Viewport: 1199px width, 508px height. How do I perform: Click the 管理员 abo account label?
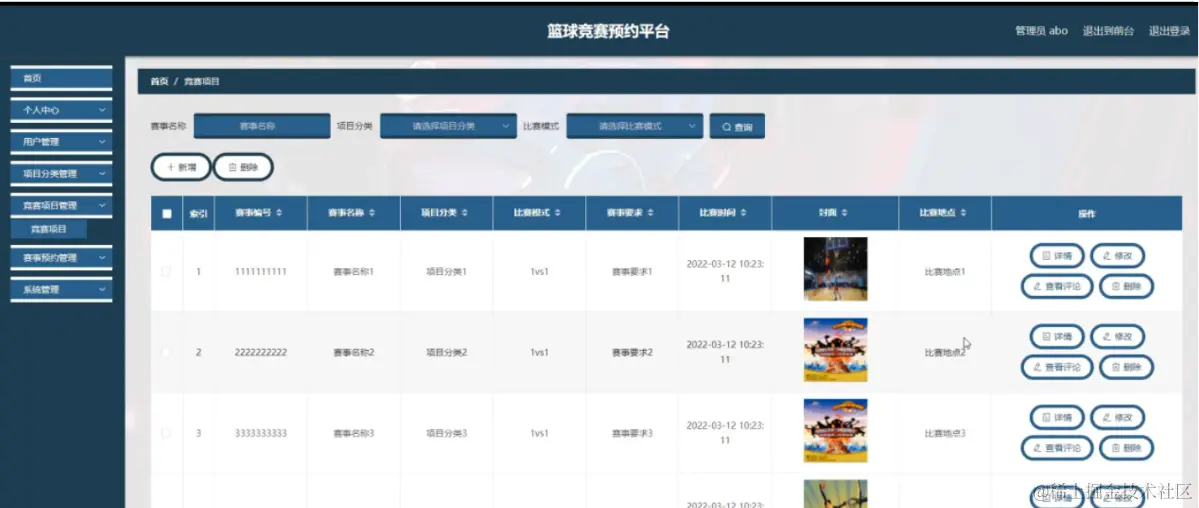(x=1041, y=31)
